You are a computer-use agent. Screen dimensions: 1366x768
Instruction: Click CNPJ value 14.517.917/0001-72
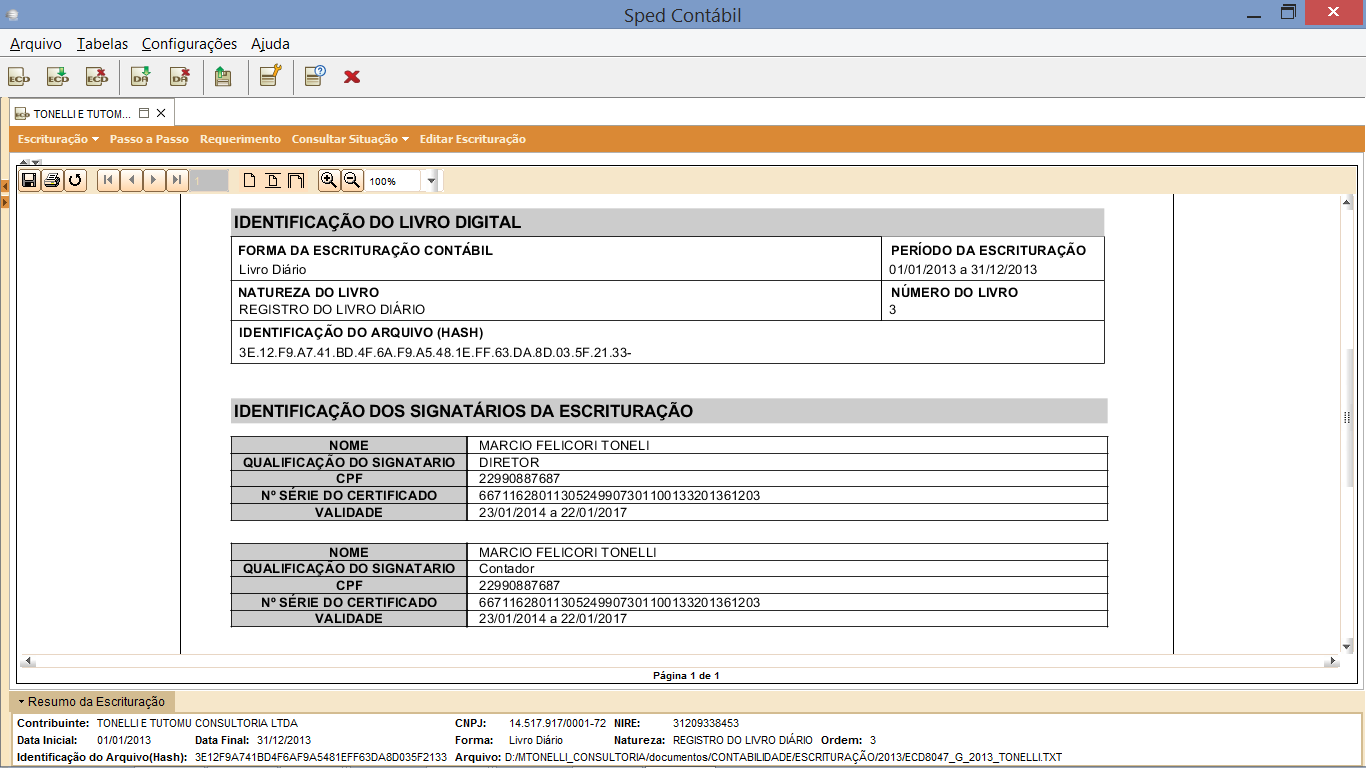click(x=558, y=723)
